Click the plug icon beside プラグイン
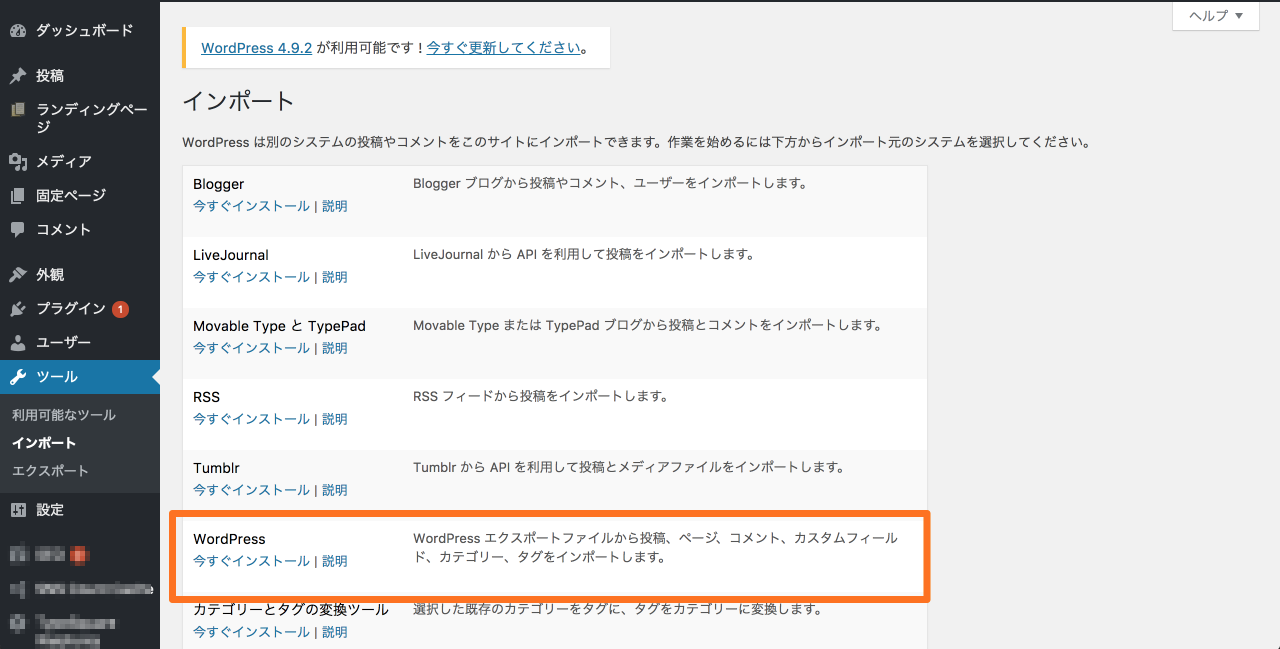 [18, 308]
